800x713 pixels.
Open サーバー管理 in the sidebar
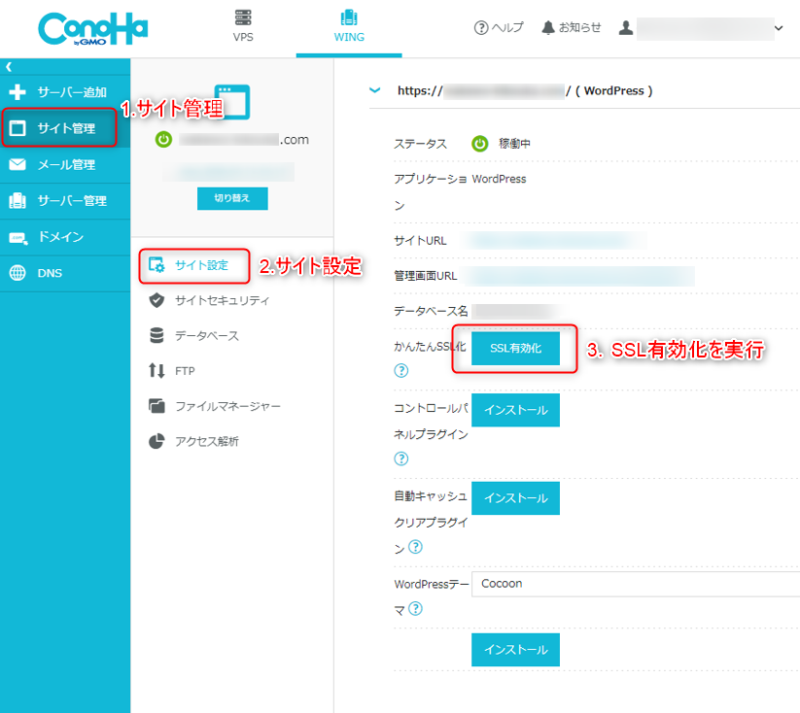pyautogui.click(x=65, y=201)
